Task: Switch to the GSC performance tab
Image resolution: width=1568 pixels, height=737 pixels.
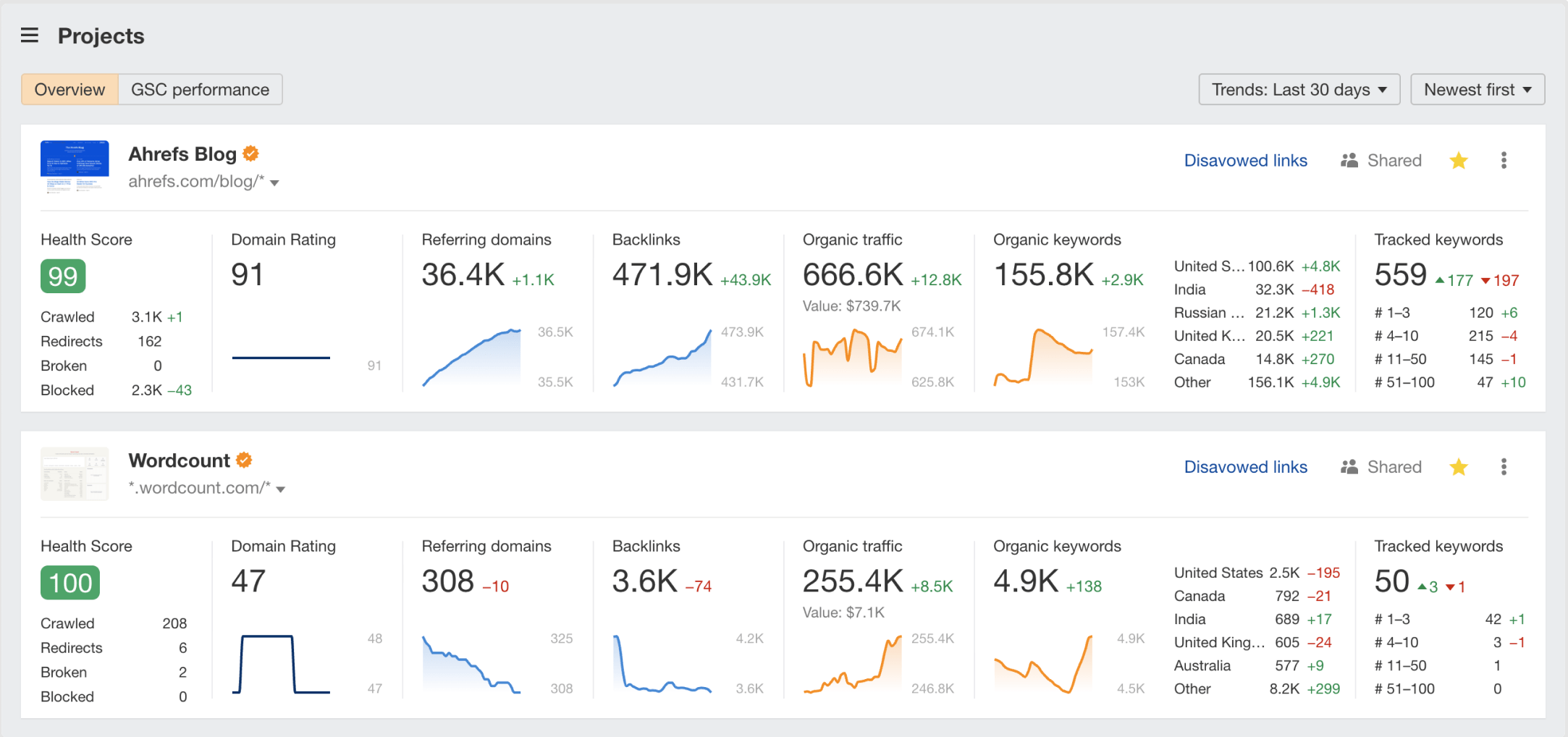Action: 199,89
